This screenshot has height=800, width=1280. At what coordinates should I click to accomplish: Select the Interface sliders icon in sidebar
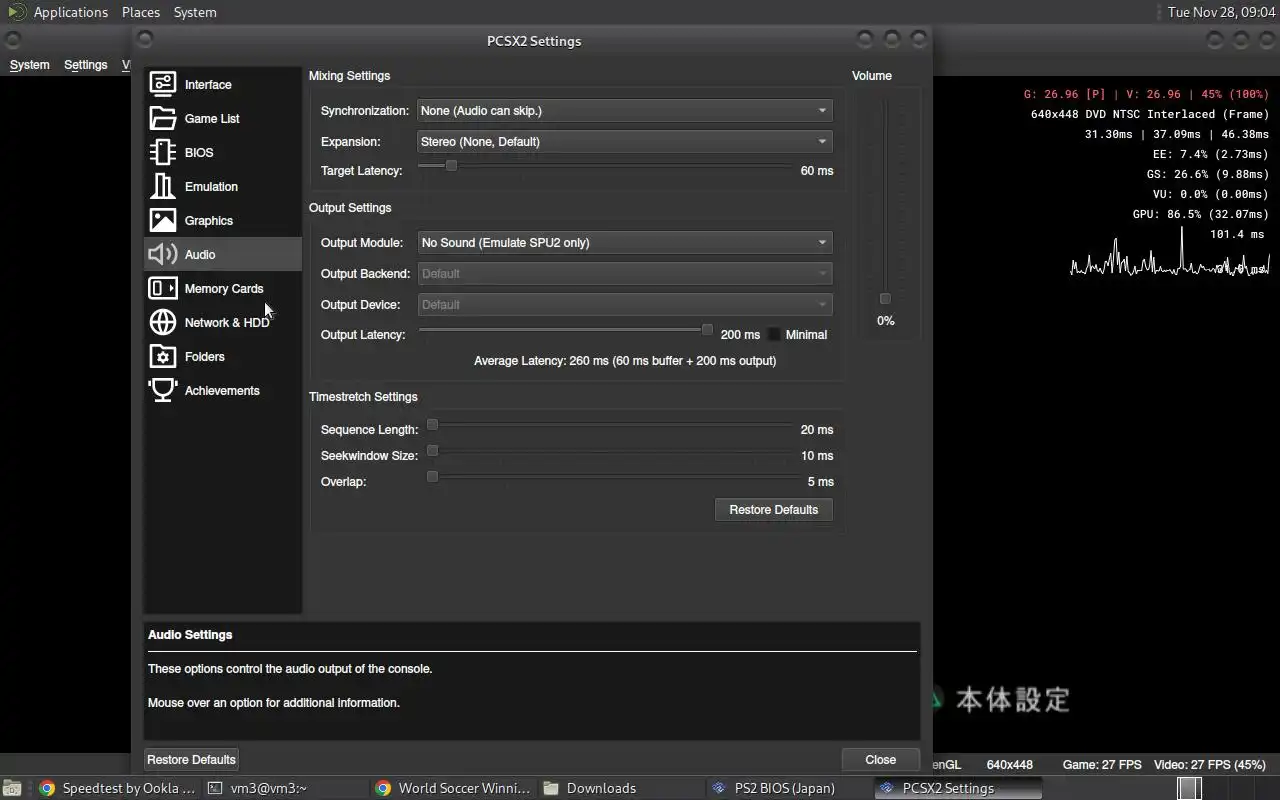[163, 84]
